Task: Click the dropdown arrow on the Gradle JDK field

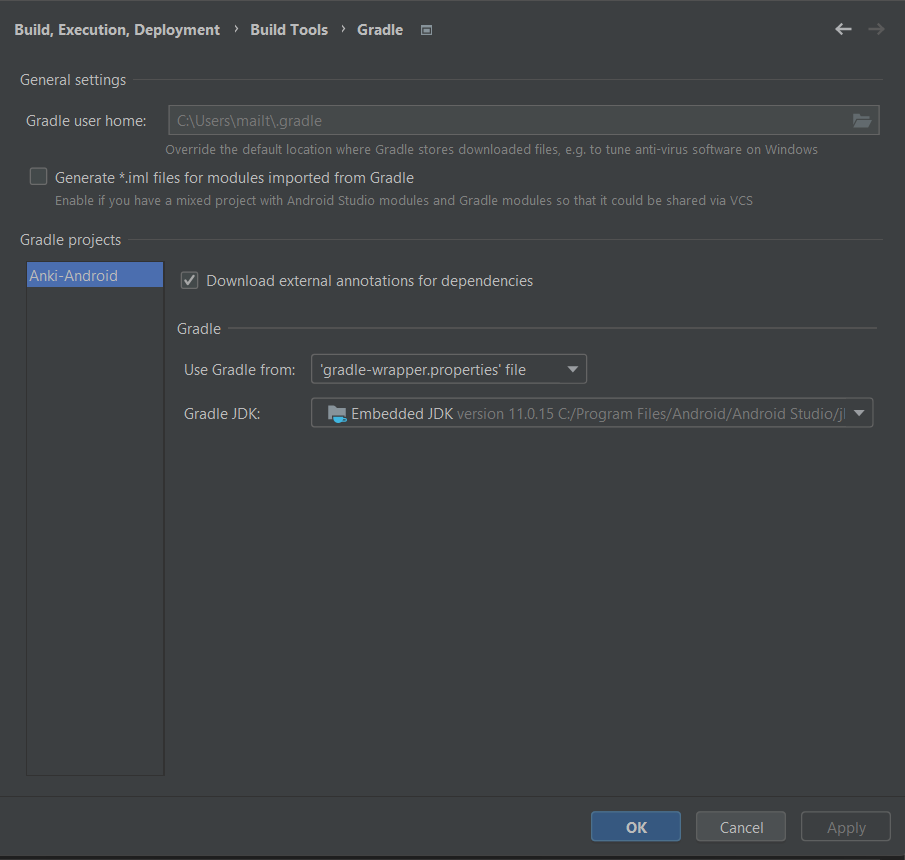Action: (x=858, y=412)
